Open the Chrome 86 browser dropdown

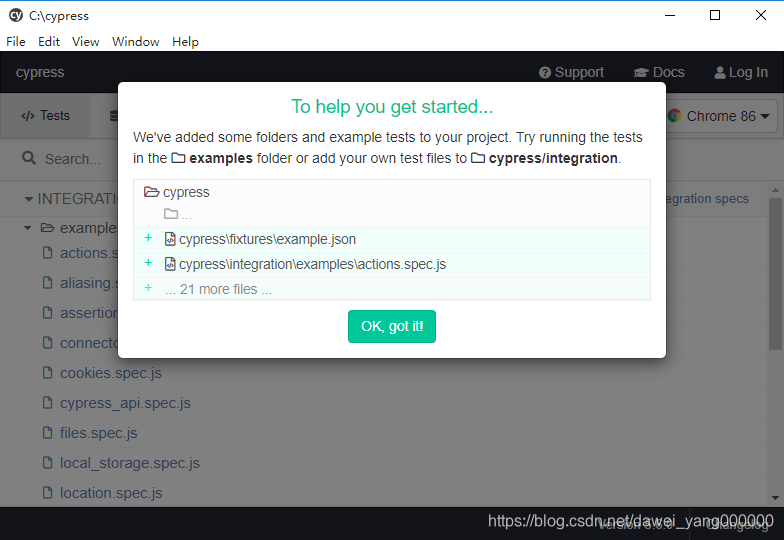[x=720, y=116]
